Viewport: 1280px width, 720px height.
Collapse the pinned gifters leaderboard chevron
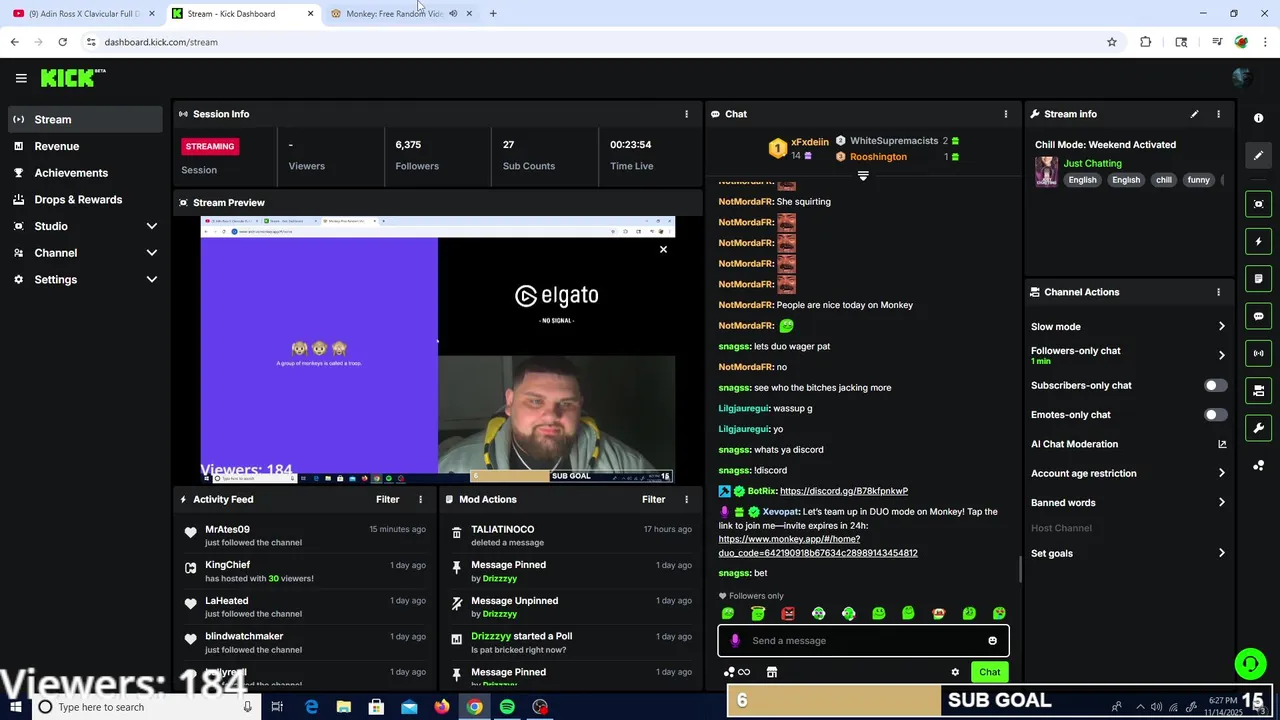863,176
